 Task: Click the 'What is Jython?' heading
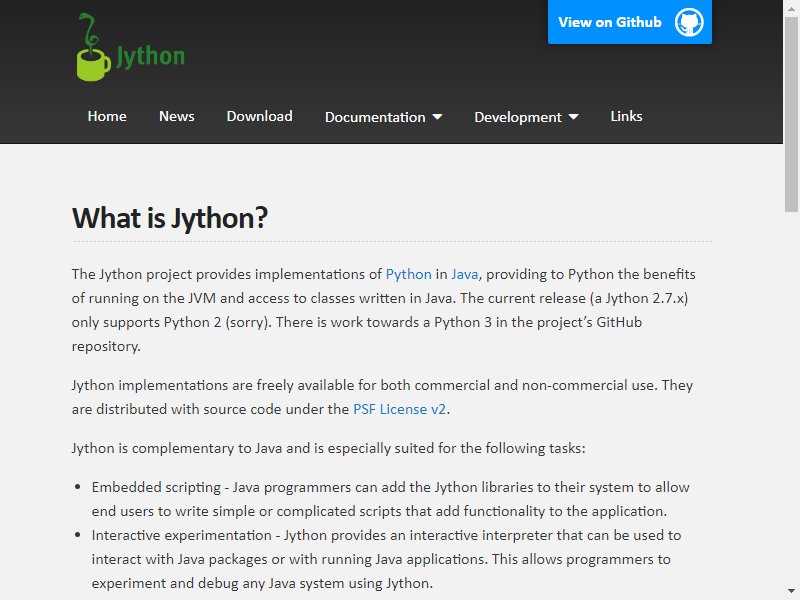point(170,218)
